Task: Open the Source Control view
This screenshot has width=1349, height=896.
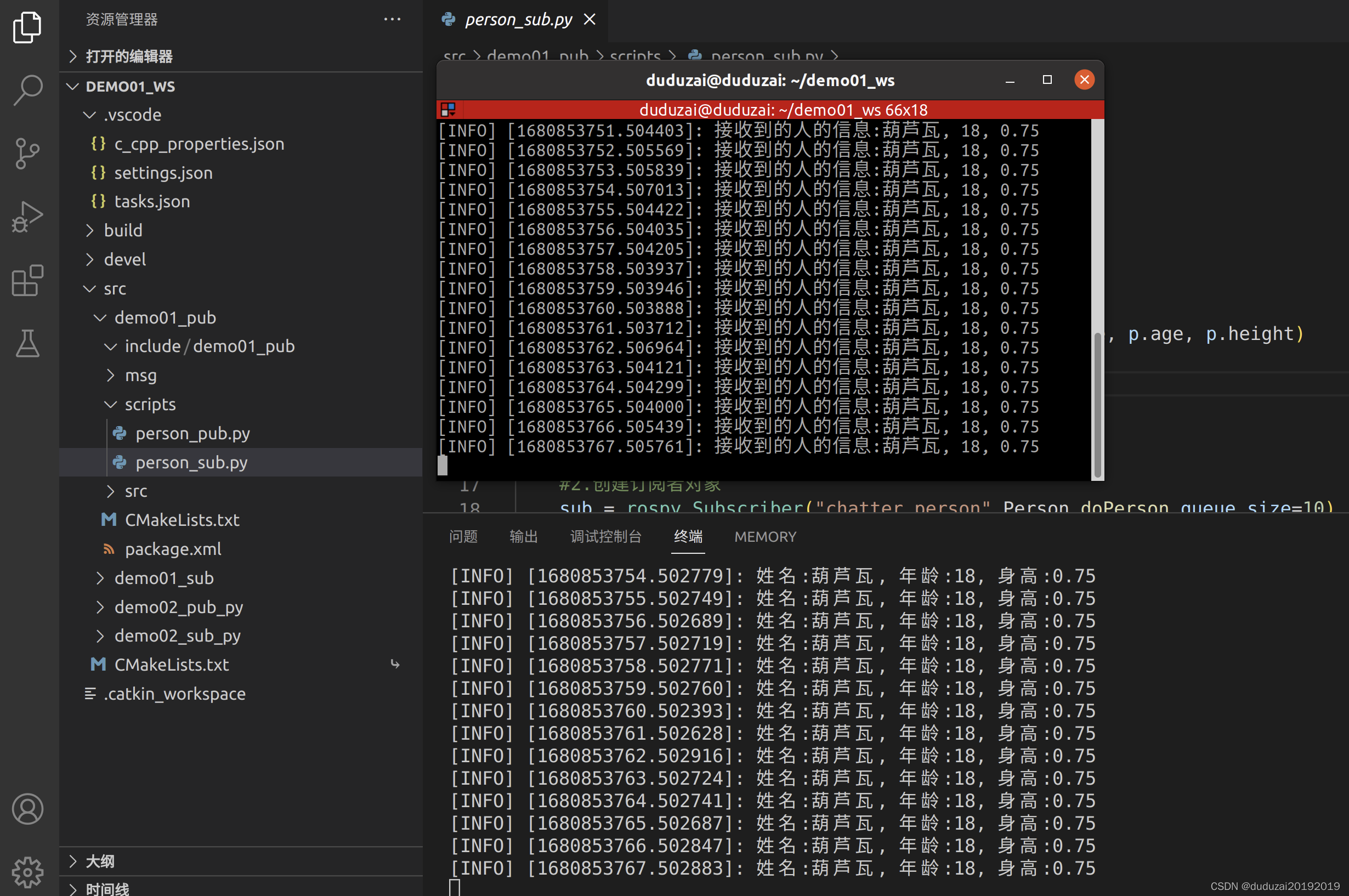Action: click(27, 153)
